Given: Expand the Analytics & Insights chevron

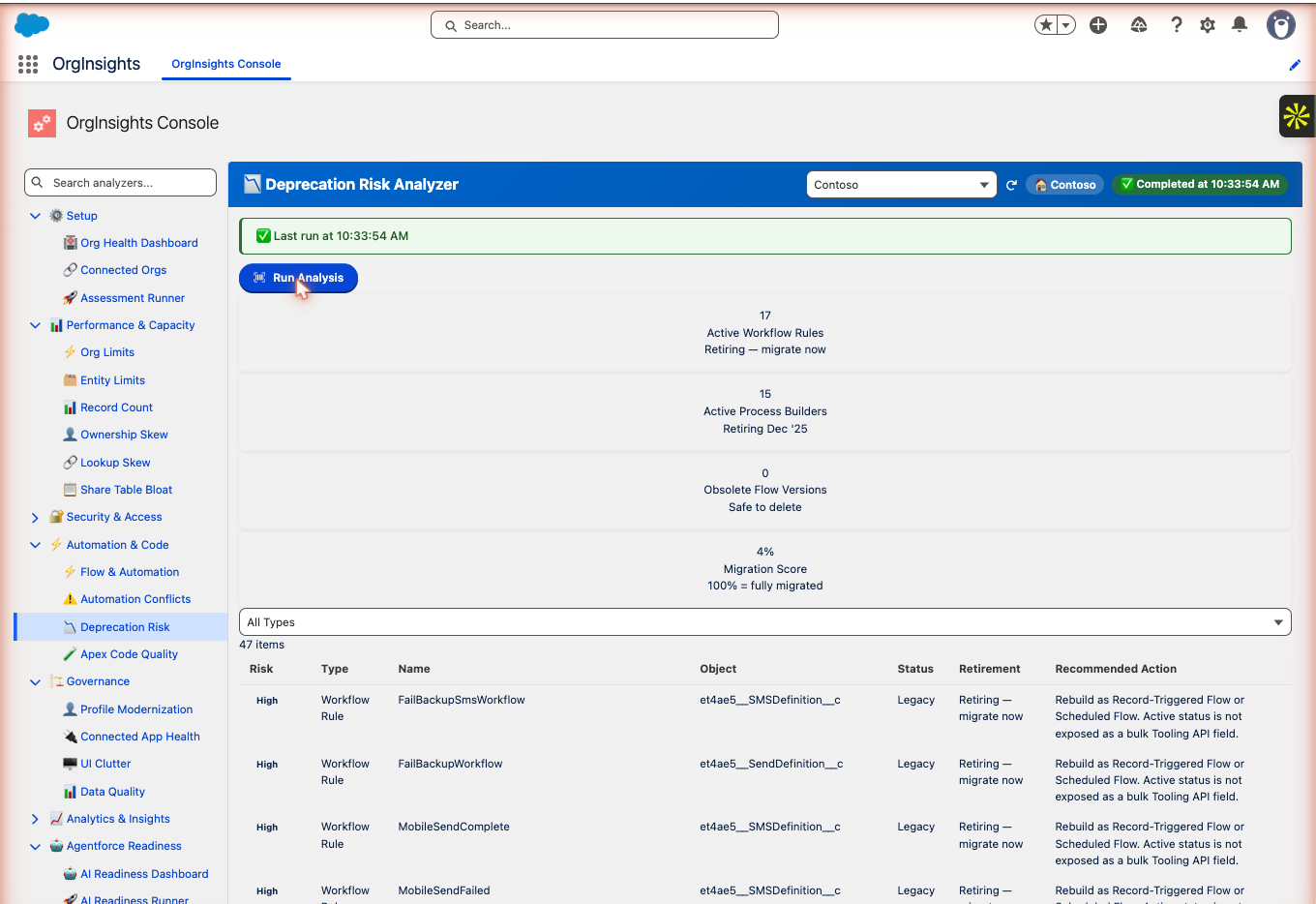Looking at the screenshot, I should [x=35, y=819].
